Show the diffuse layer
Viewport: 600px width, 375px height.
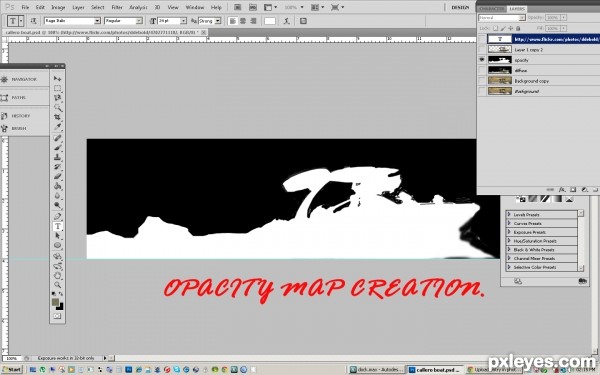tap(482, 70)
